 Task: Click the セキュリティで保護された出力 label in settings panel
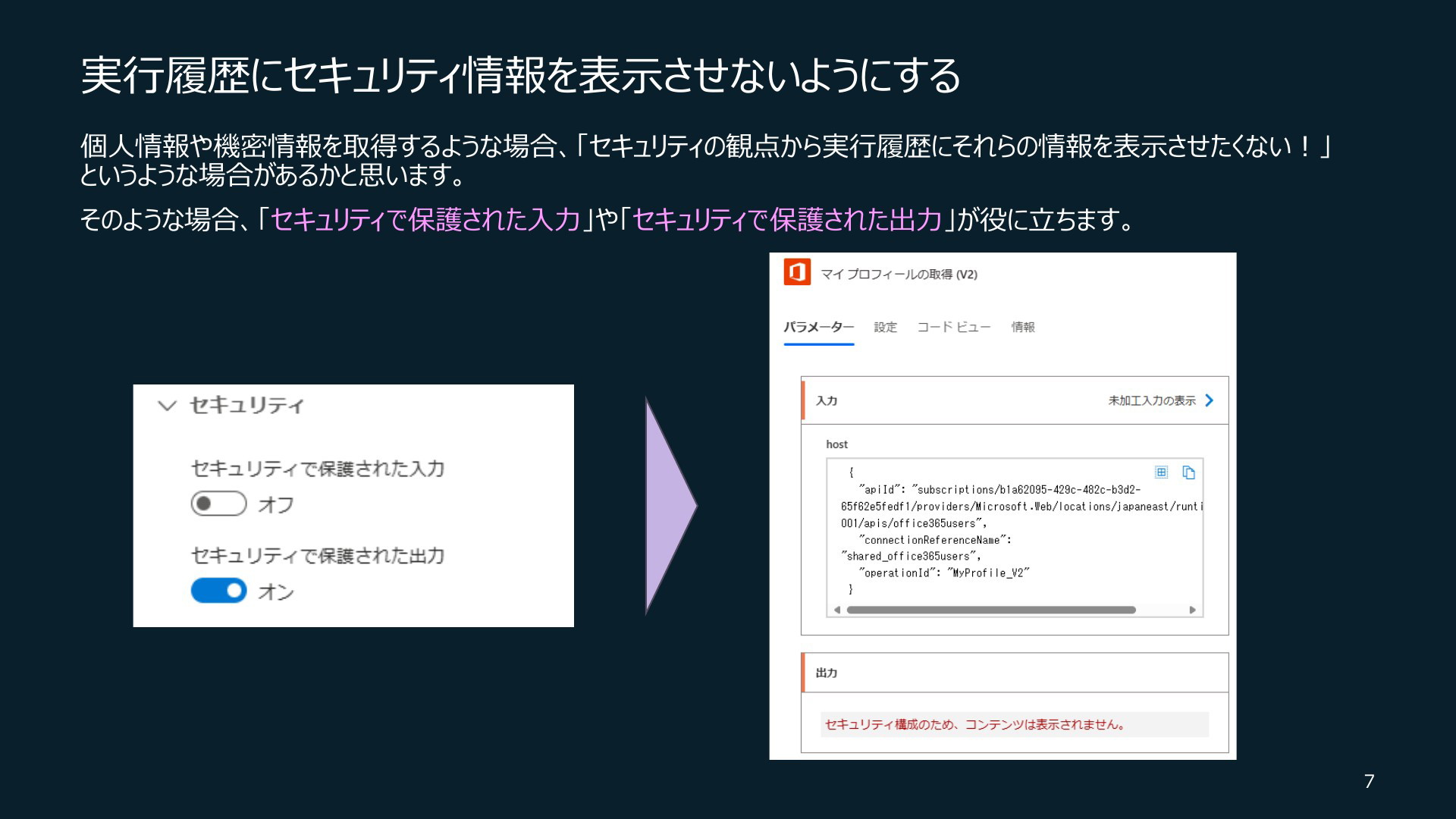tap(318, 556)
